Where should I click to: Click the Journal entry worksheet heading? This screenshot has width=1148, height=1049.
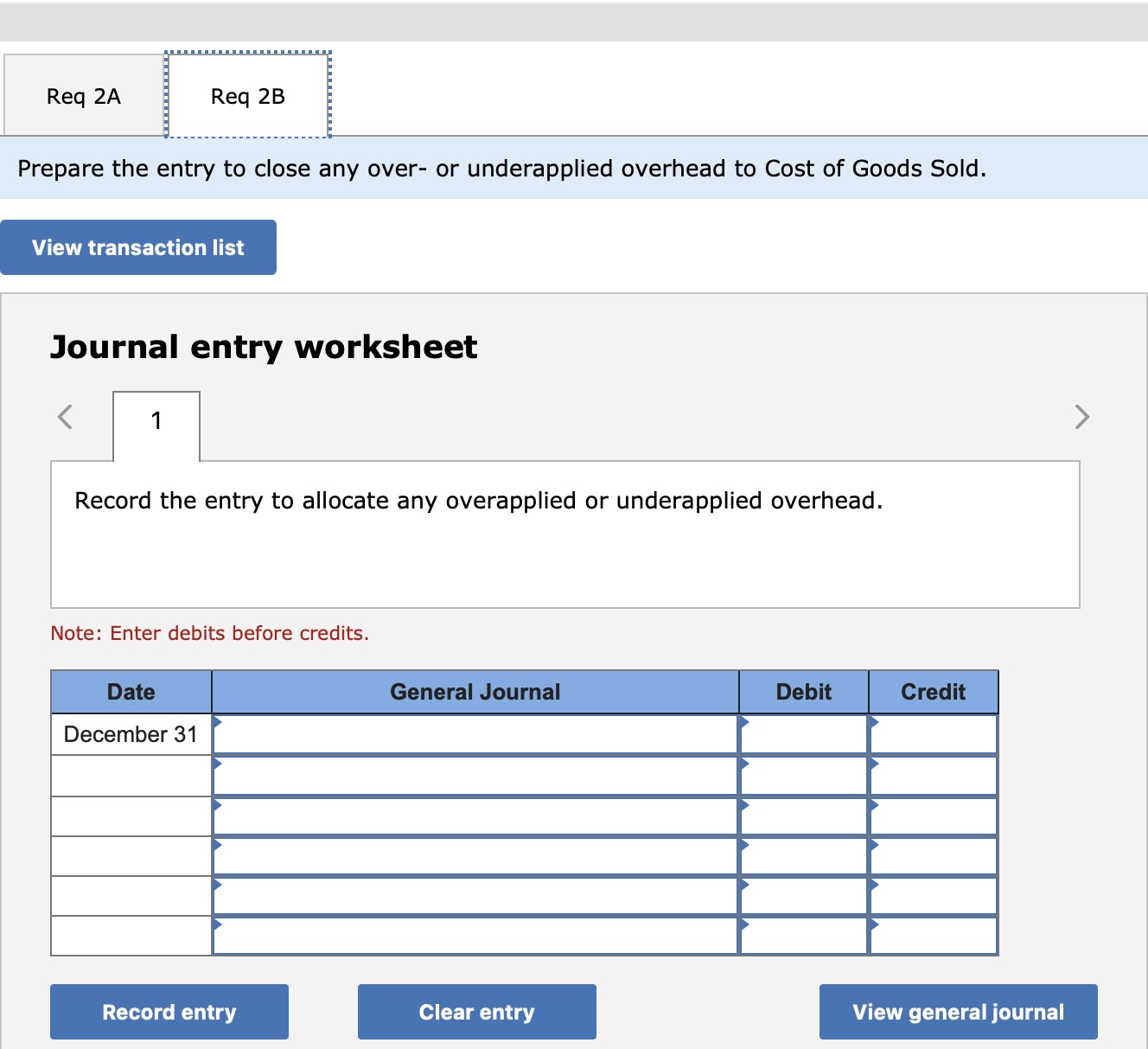[x=264, y=348]
